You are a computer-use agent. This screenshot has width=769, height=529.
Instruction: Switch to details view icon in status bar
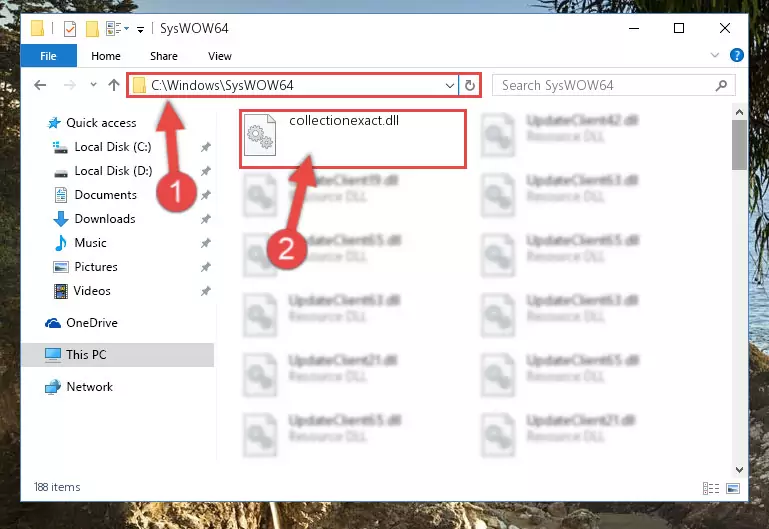[711, 488]
